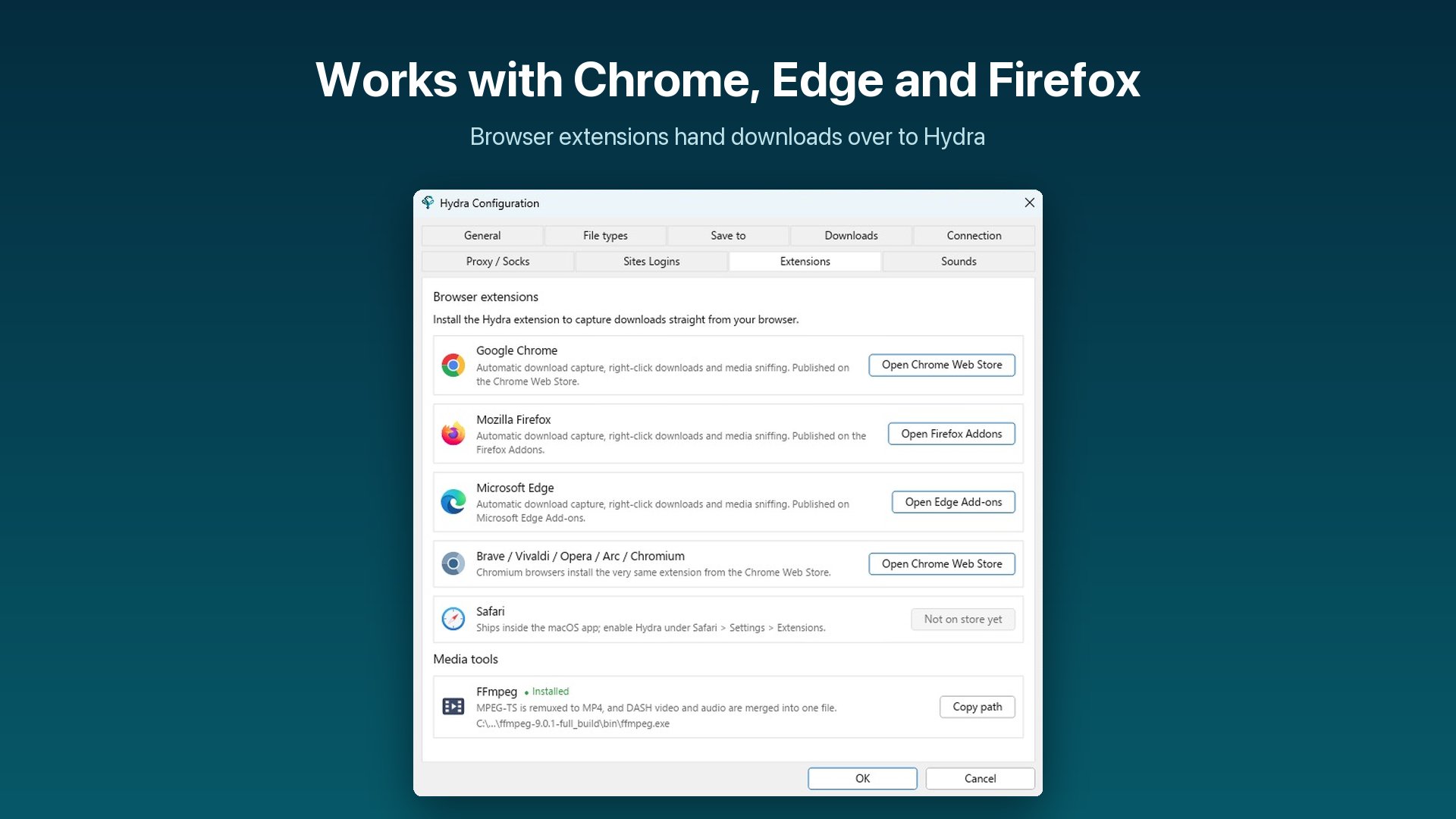Click the FFmpeg Installed status label
Screen dimensions: 1456x819
click(547, 692)
